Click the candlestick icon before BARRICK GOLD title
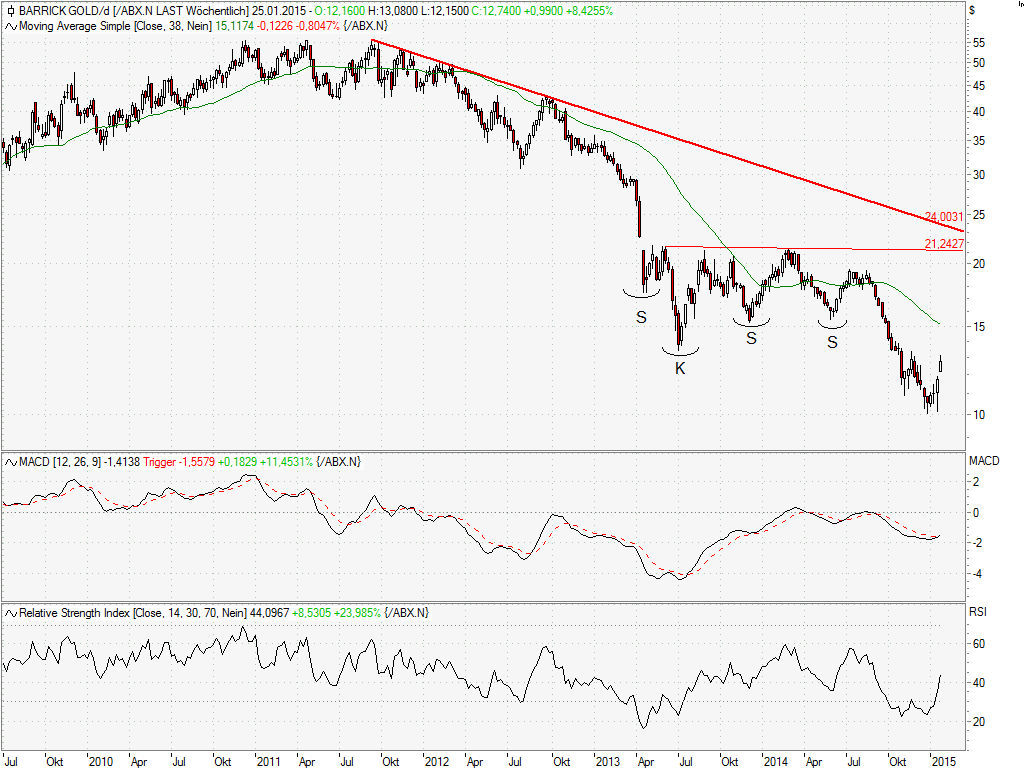Image resolution: width=1024 pixels, height=768 pixels. point(10,11)
